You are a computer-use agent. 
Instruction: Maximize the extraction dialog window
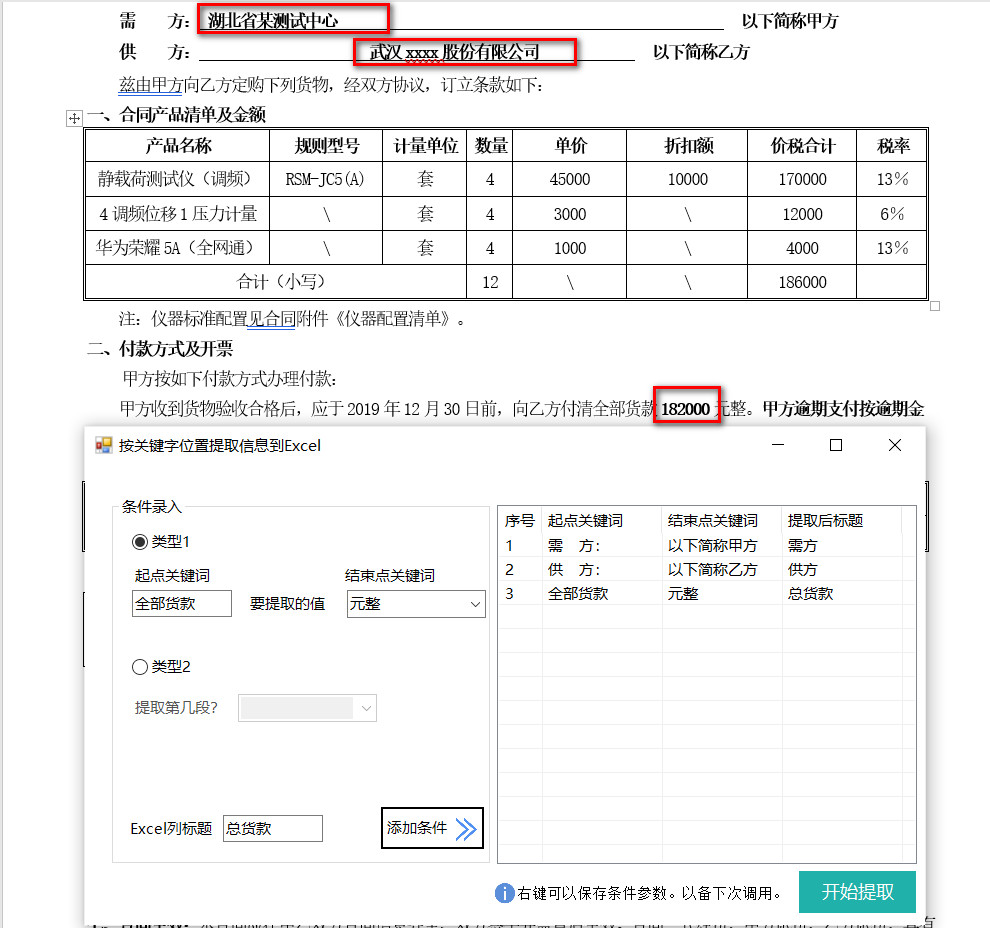point(836,445)
